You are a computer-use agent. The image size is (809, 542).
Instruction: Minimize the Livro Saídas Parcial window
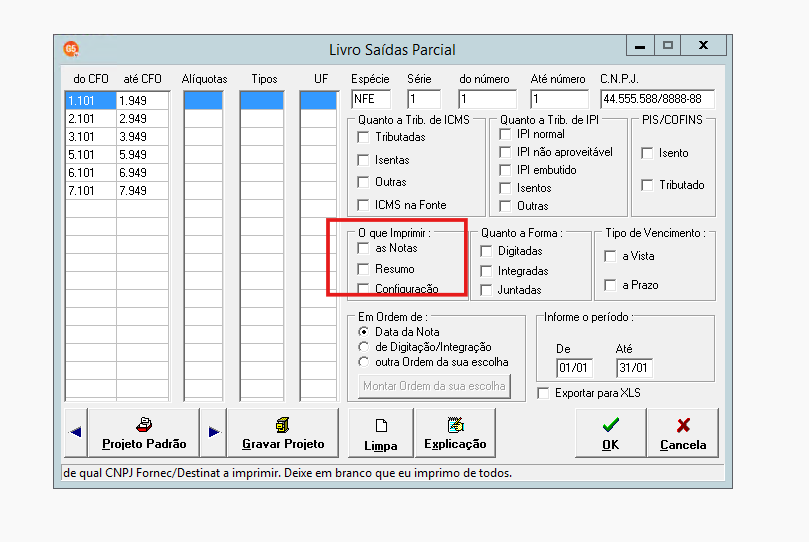coord(640,45)
